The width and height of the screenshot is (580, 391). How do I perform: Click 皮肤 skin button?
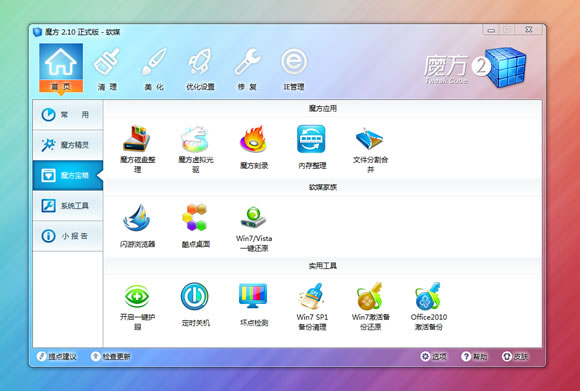[515, 357]
